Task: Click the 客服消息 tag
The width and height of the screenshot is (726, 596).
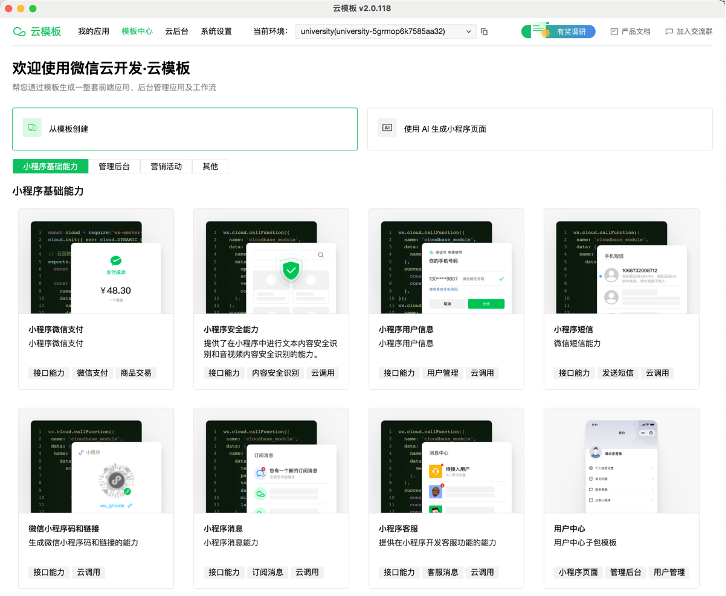Action: pos(442,572)
